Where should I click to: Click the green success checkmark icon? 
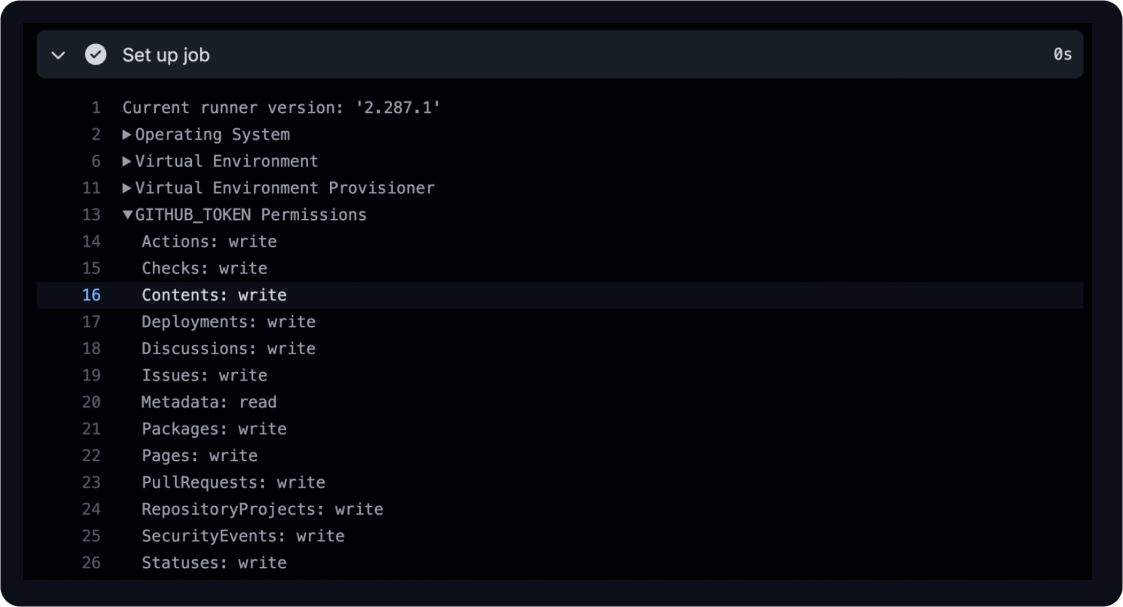(x=95, y=54)
